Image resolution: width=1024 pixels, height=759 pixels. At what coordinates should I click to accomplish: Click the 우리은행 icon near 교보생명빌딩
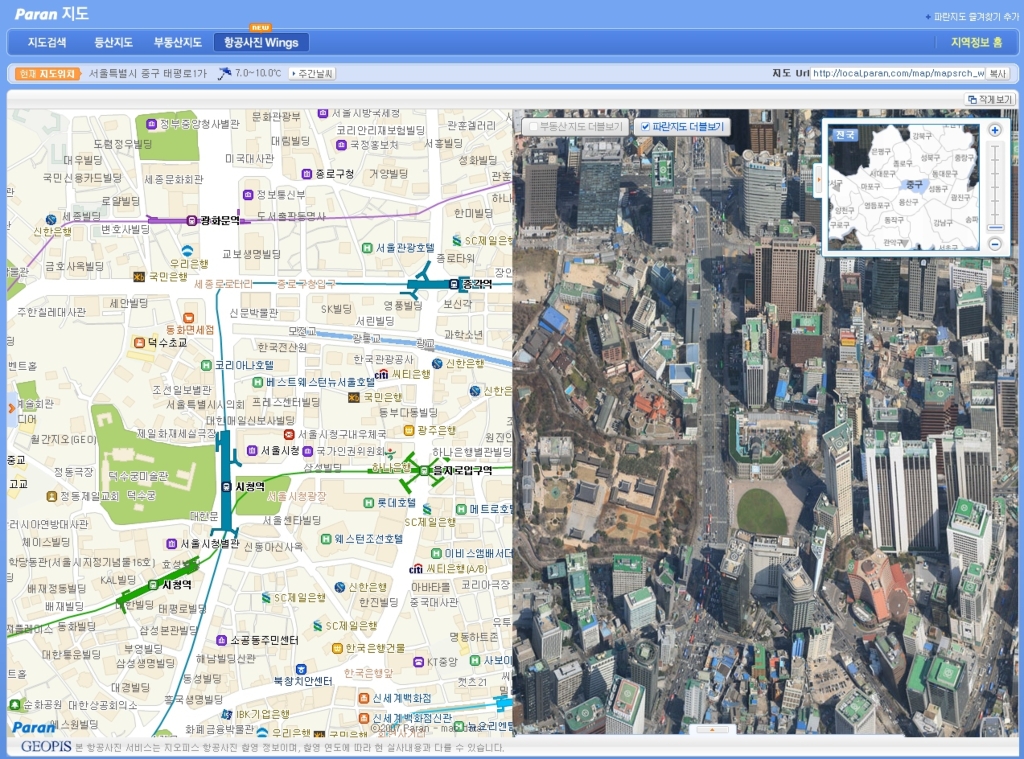pos(187,250)
